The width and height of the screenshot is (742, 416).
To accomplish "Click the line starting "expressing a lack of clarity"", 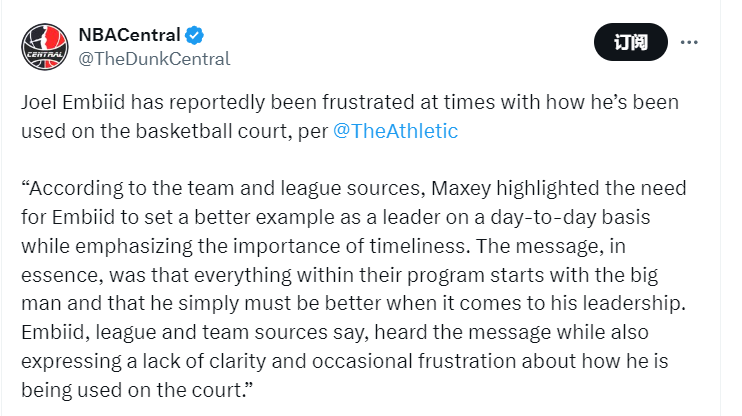I will coord(344,361).
